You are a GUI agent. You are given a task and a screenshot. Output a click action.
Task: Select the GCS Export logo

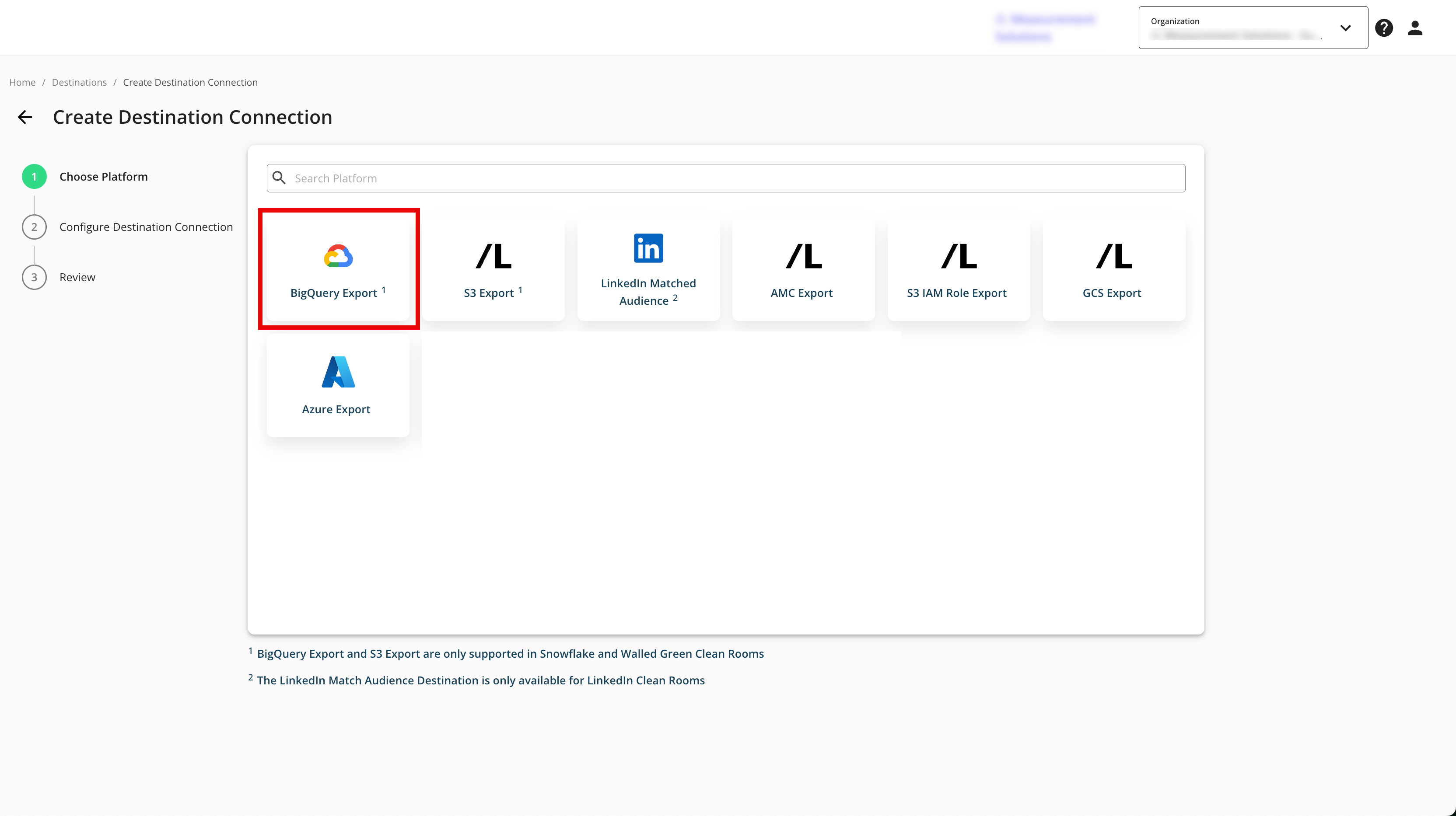[x=1113, y=256]
